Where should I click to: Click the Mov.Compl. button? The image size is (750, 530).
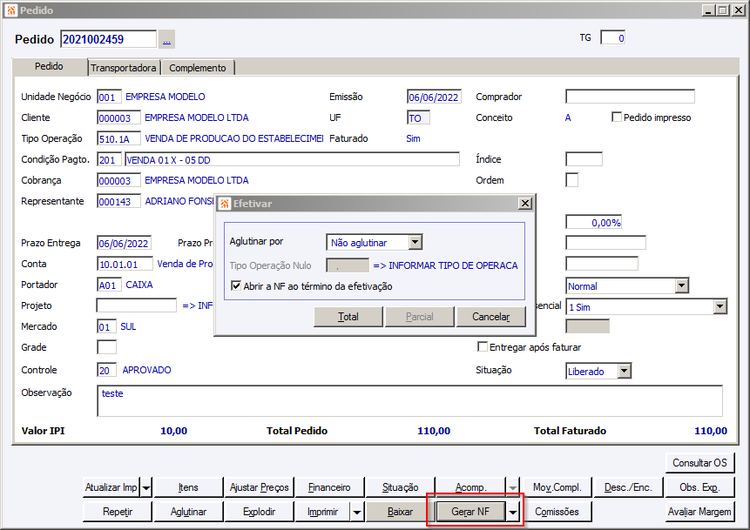[557, 487]
